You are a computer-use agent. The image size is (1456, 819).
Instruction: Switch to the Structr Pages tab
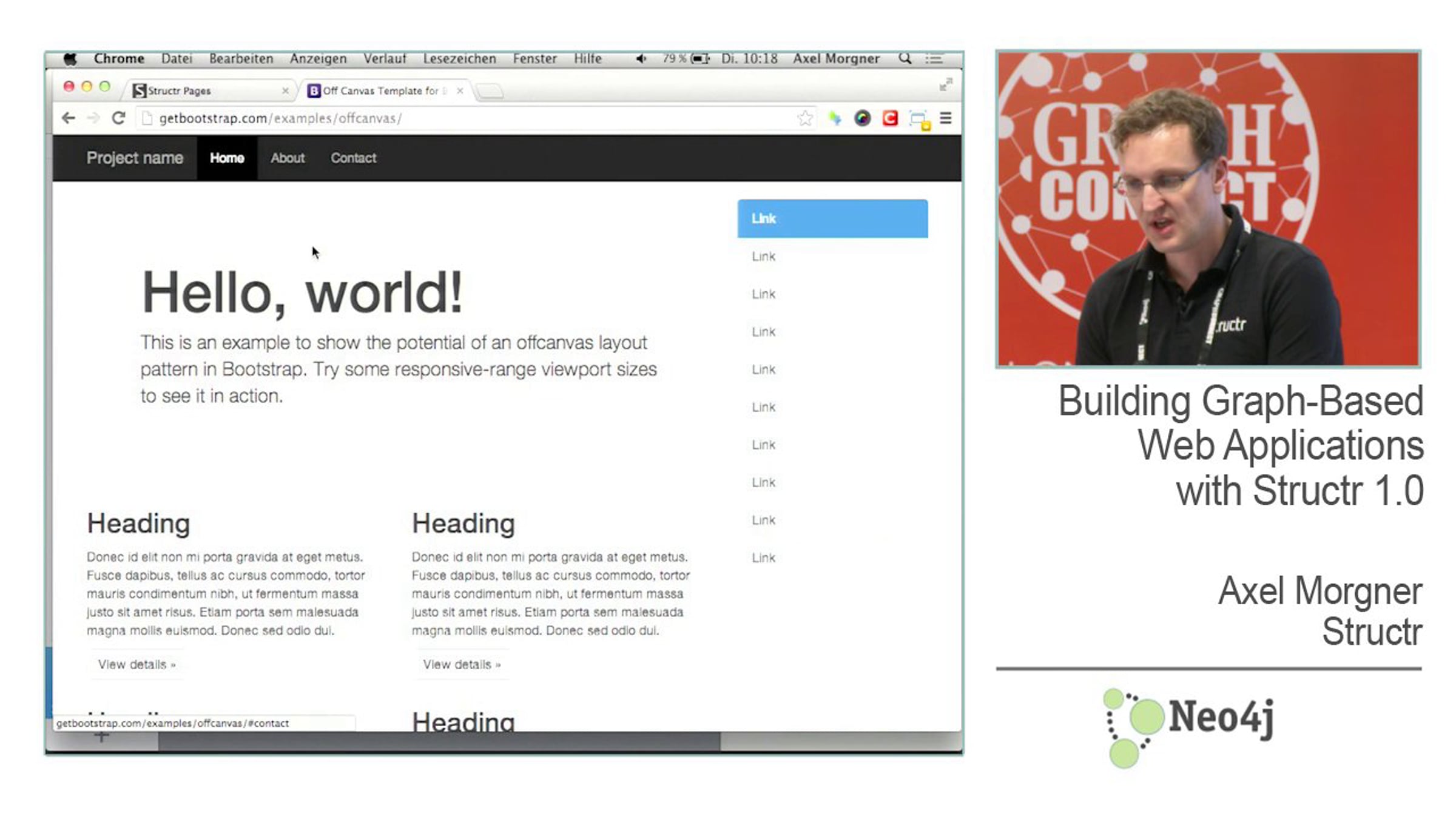210,91
